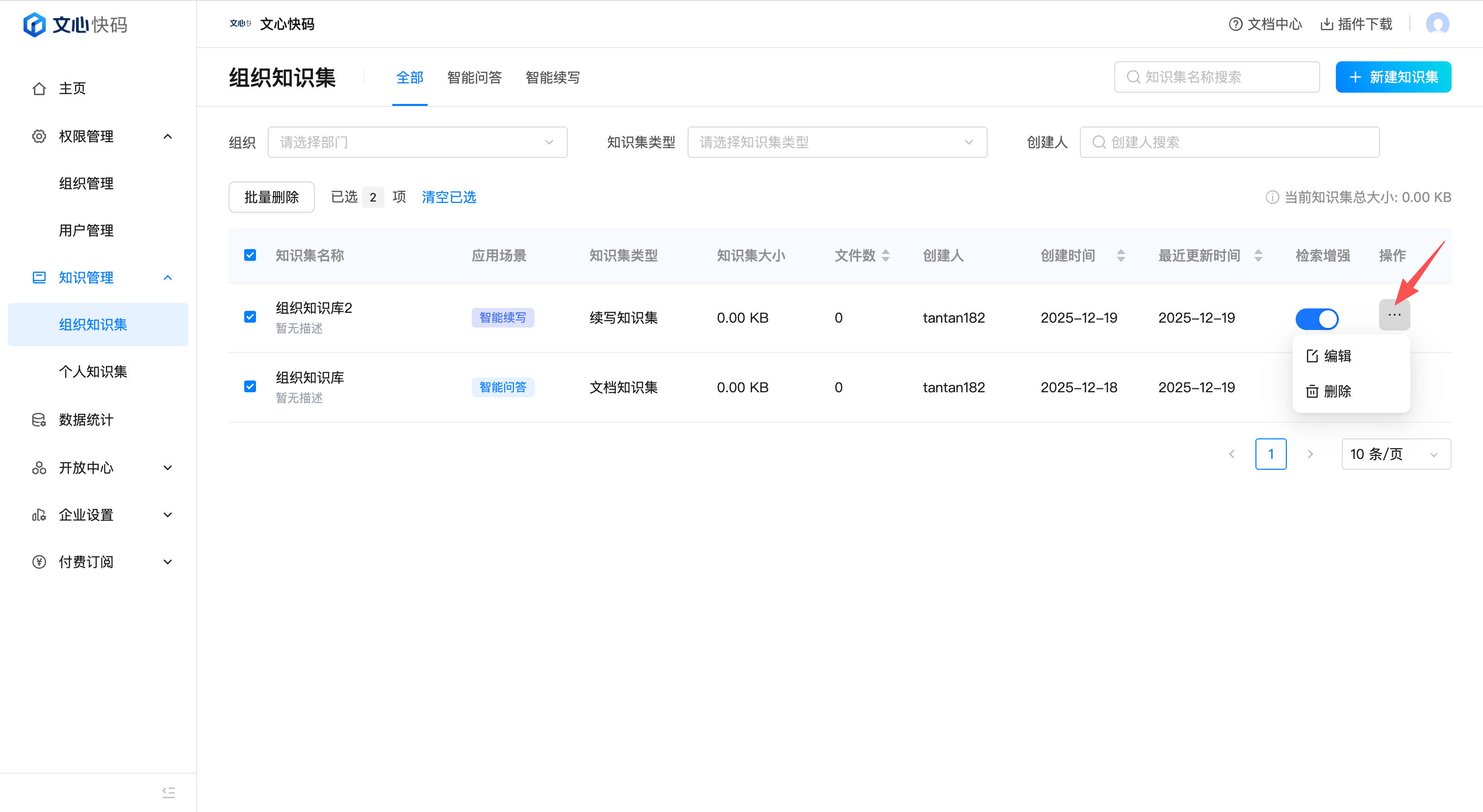Screen dimensions: 1483x812
Task: Click the 文档中心 help icon
Action: pyautogui.click(x=1235, y=24)
